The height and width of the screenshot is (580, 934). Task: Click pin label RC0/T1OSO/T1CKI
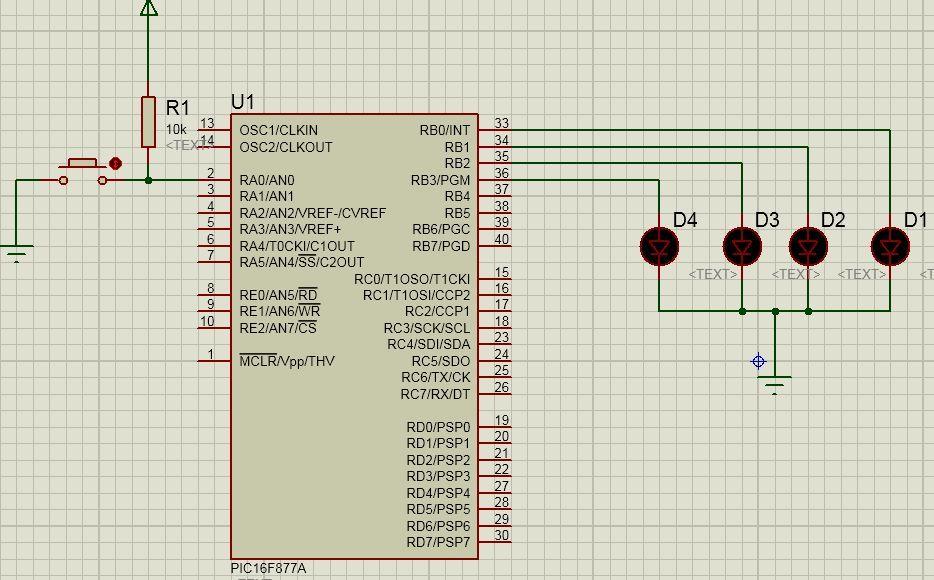coord(412,279)
